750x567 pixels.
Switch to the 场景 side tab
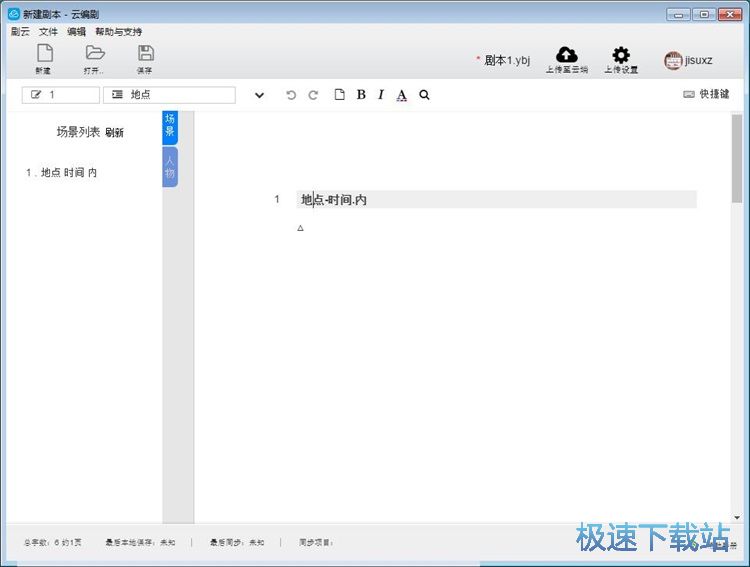click(x=170, y=127)
